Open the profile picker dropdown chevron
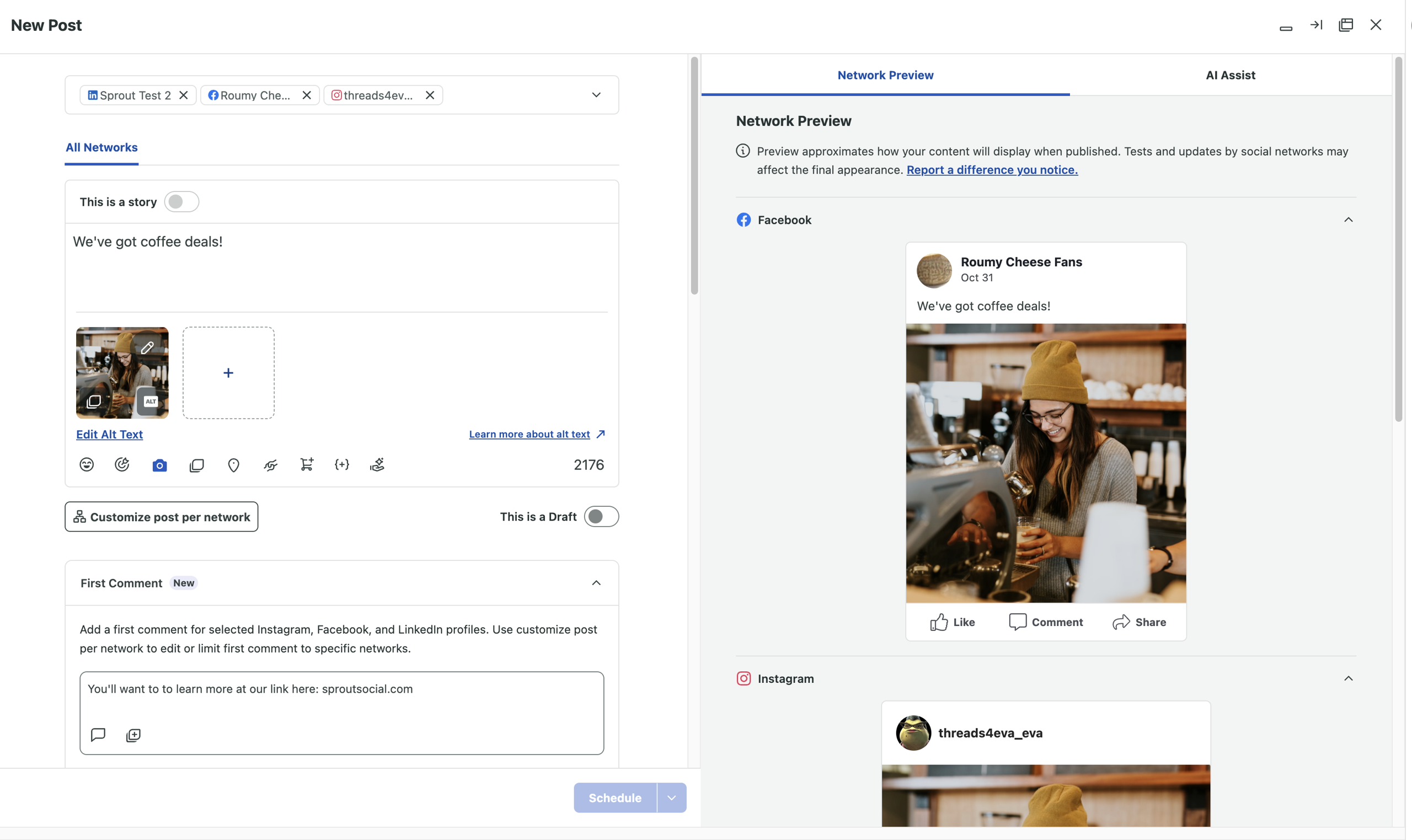The image size is (1412, 840). (596, 94)
